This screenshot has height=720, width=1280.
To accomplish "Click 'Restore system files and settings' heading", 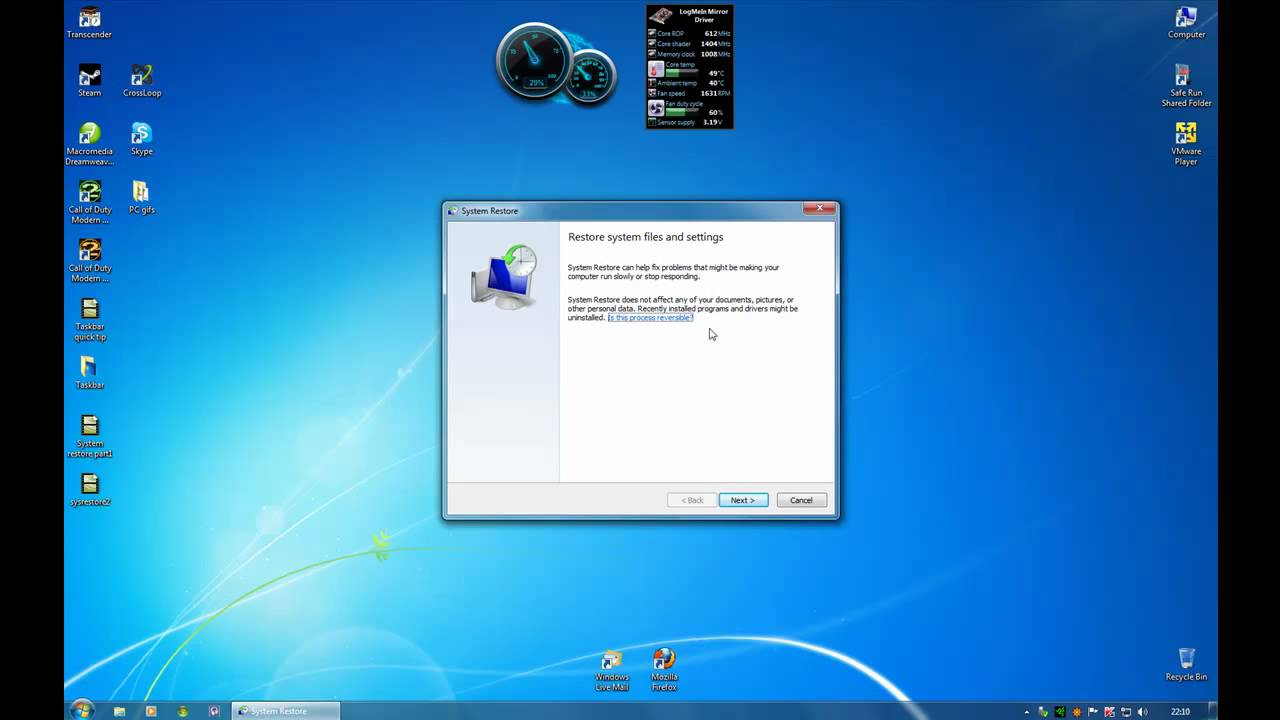I will [x=646, y=237].
